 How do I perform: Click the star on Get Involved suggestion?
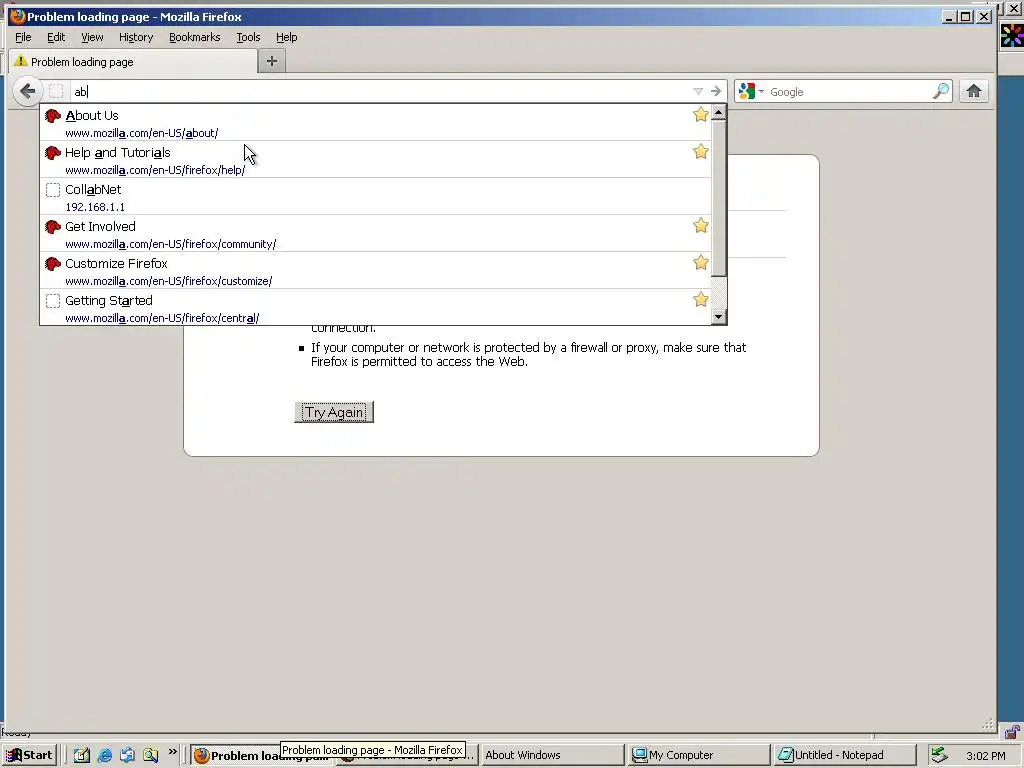coord(700,226)
